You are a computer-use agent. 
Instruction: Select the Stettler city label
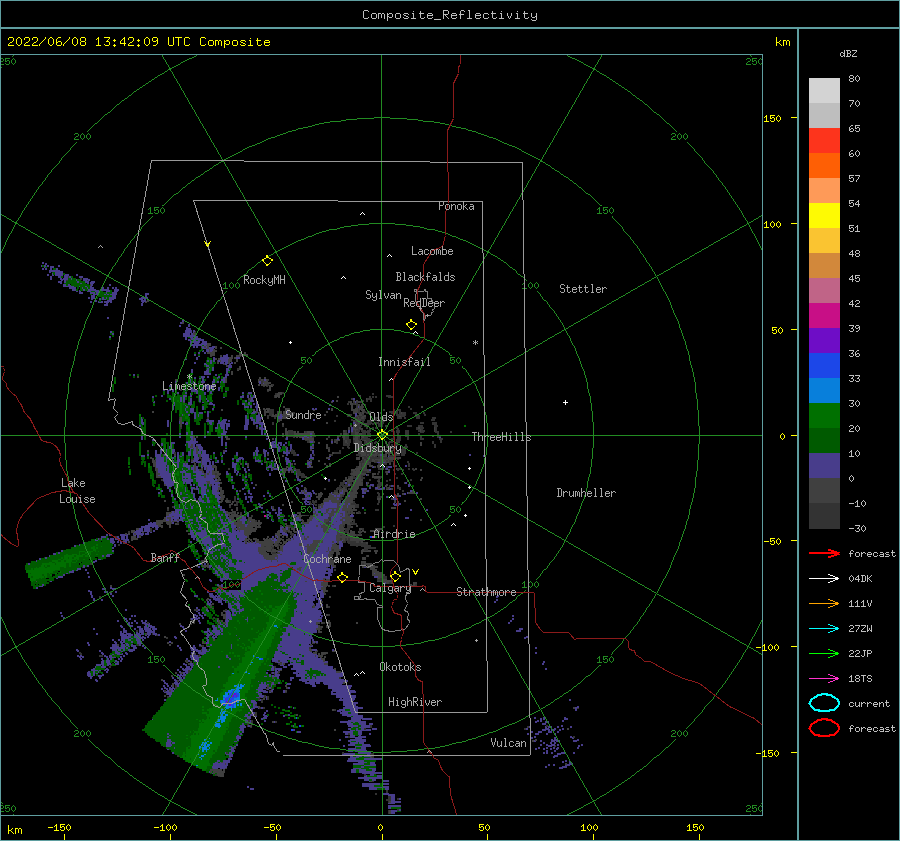tap(583, 289)
